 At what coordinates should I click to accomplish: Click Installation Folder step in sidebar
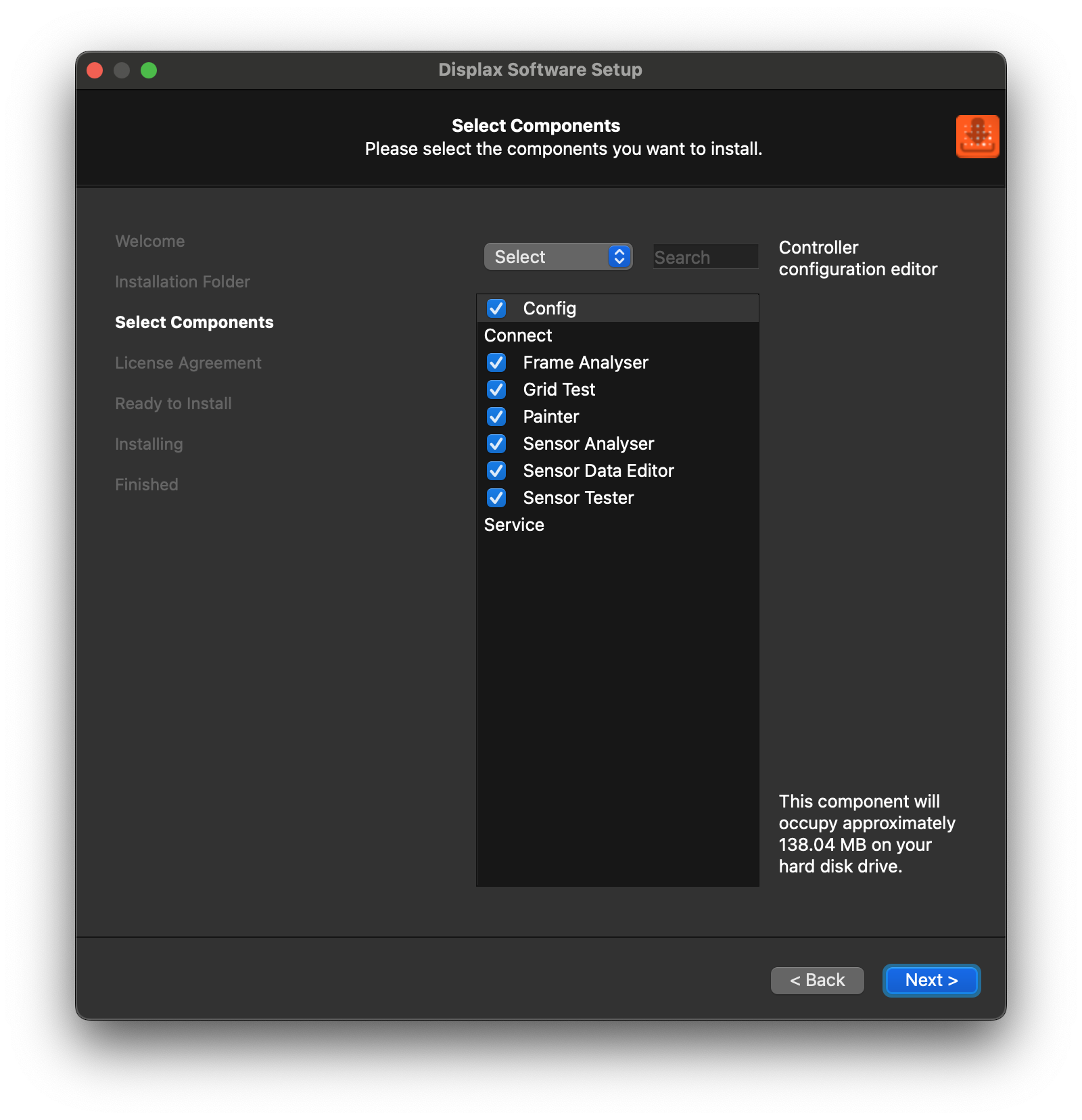point(183,282)
